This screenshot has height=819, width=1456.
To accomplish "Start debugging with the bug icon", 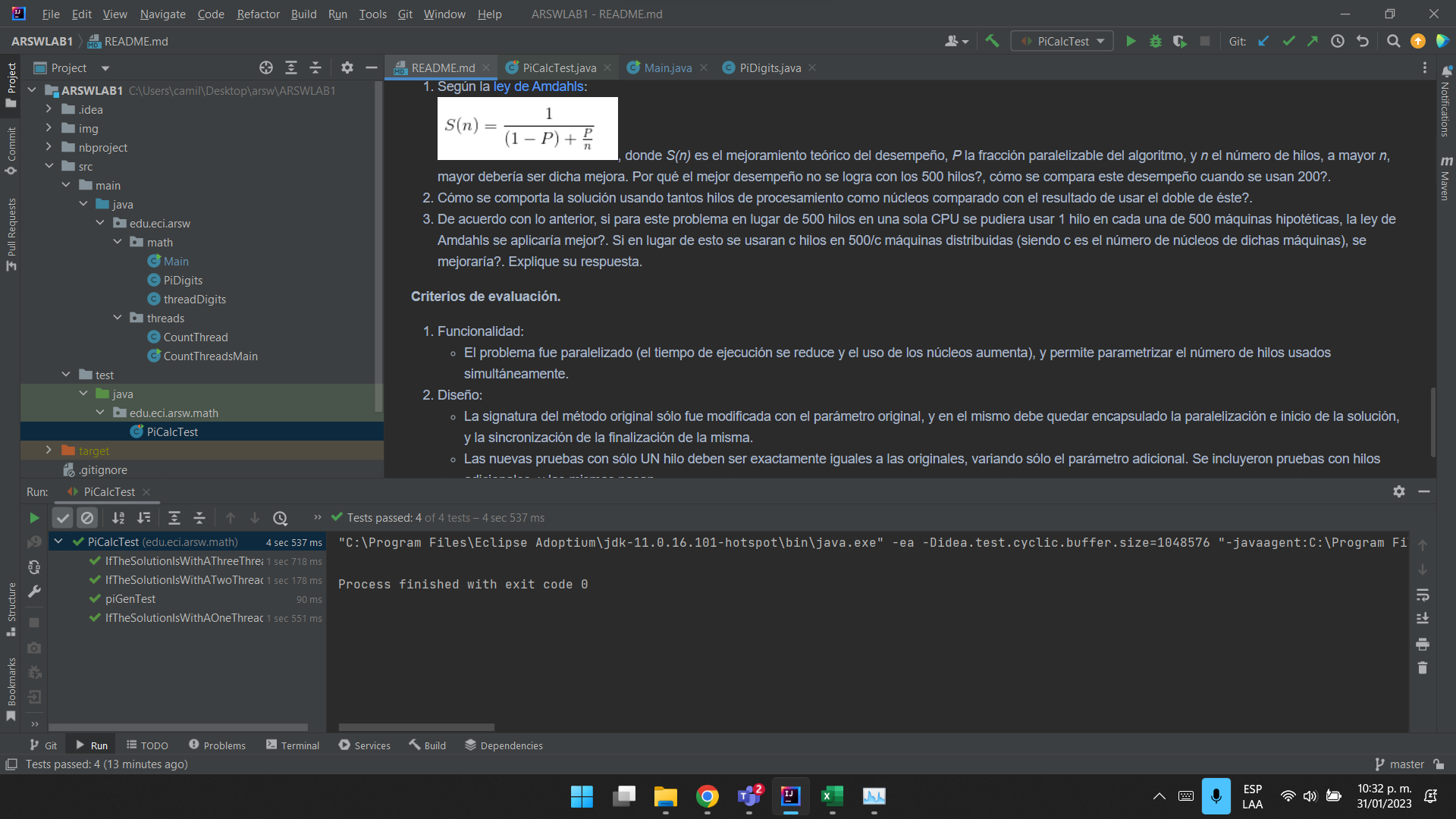I will coord(1155,41).
